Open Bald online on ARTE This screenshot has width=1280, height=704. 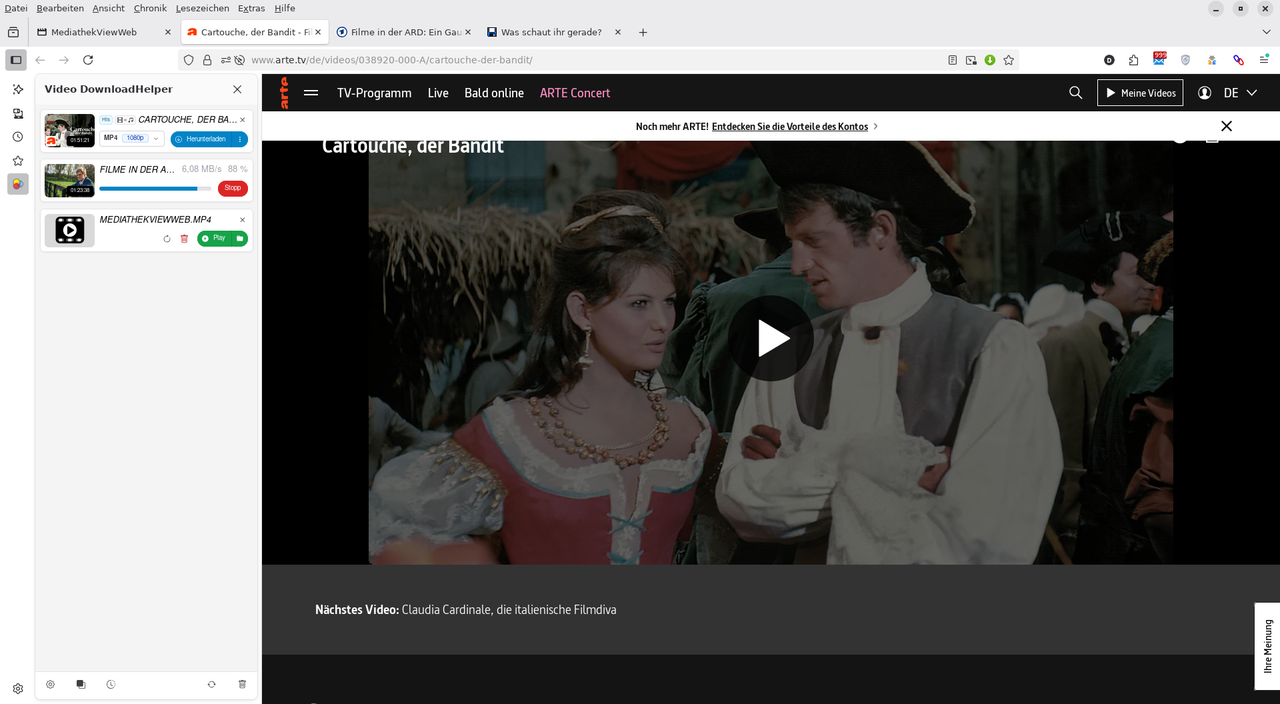(494, 93)
